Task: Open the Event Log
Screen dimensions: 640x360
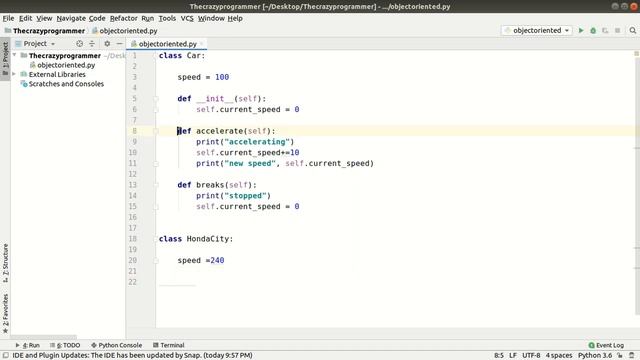Action: pos(606,345)
